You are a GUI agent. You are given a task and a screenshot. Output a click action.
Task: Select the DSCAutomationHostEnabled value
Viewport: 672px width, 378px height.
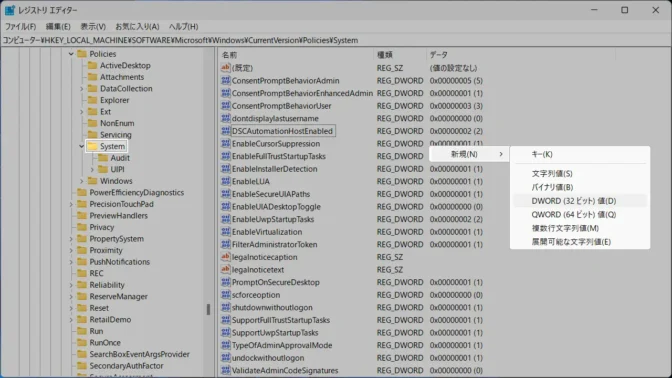282,131
